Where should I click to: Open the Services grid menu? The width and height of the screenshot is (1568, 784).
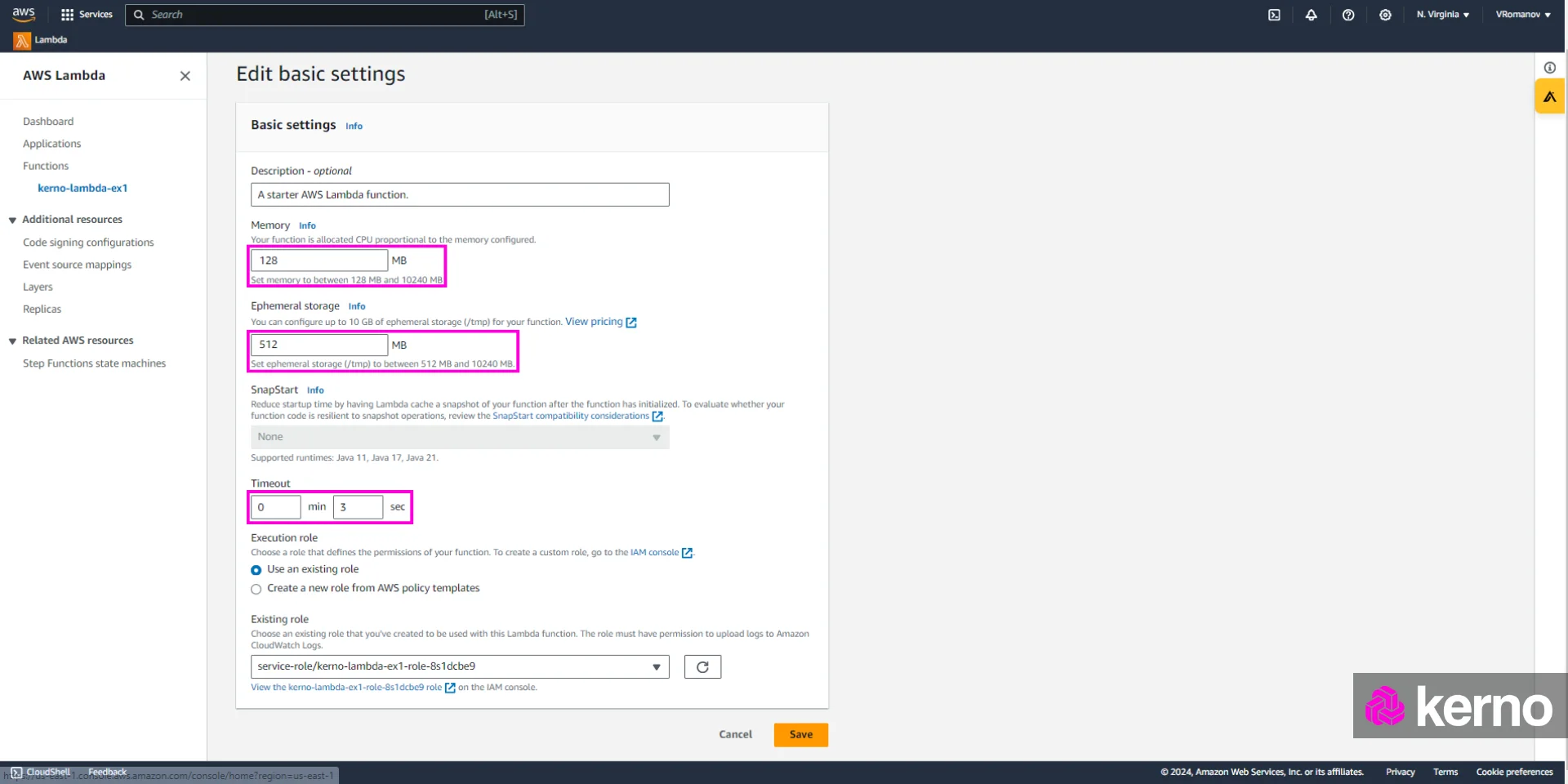87,15
